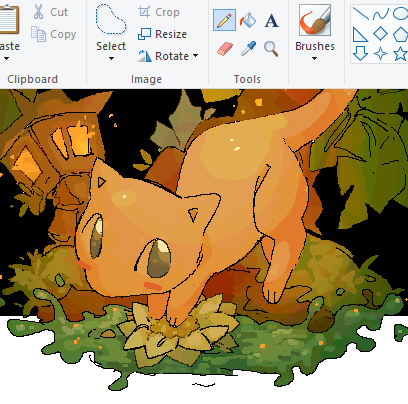Choose the Right triangle shape
Image resolution: width=408 pixels, height=404 pixels.
(x=360, y=34)
